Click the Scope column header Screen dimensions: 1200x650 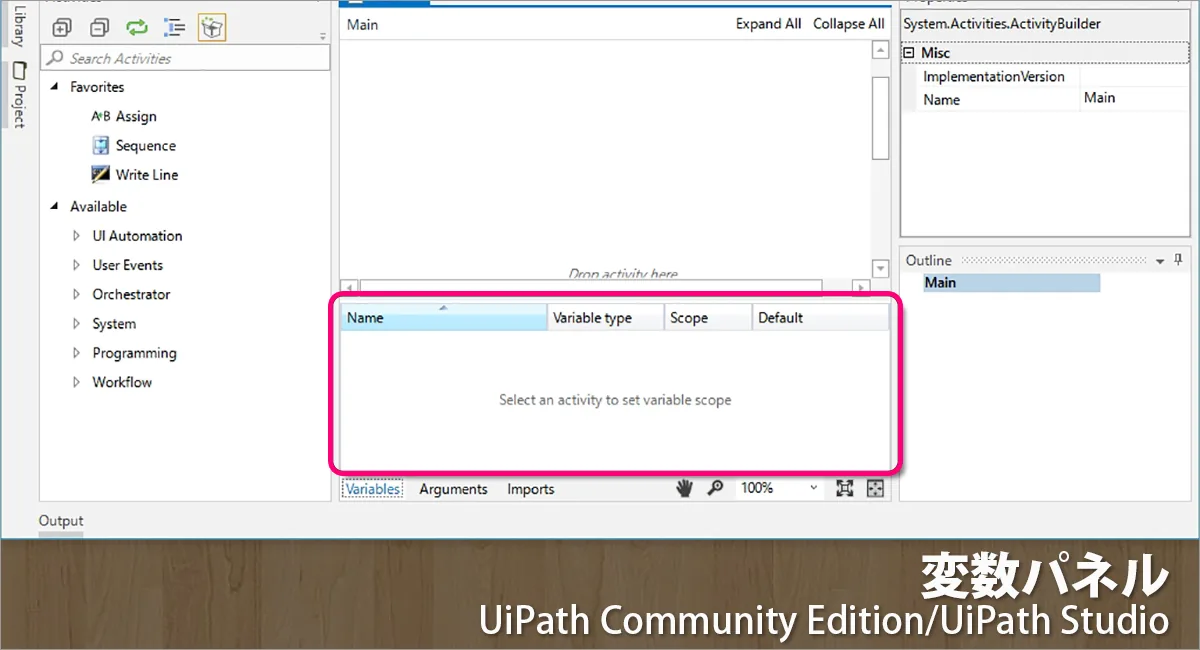[708, 318]
